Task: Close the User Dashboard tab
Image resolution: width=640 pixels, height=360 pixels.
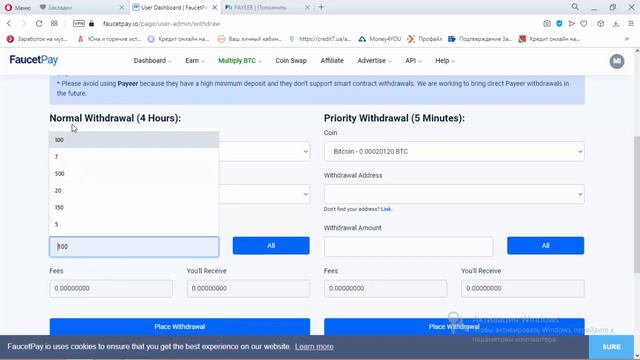Action: [x=214, y=7]
